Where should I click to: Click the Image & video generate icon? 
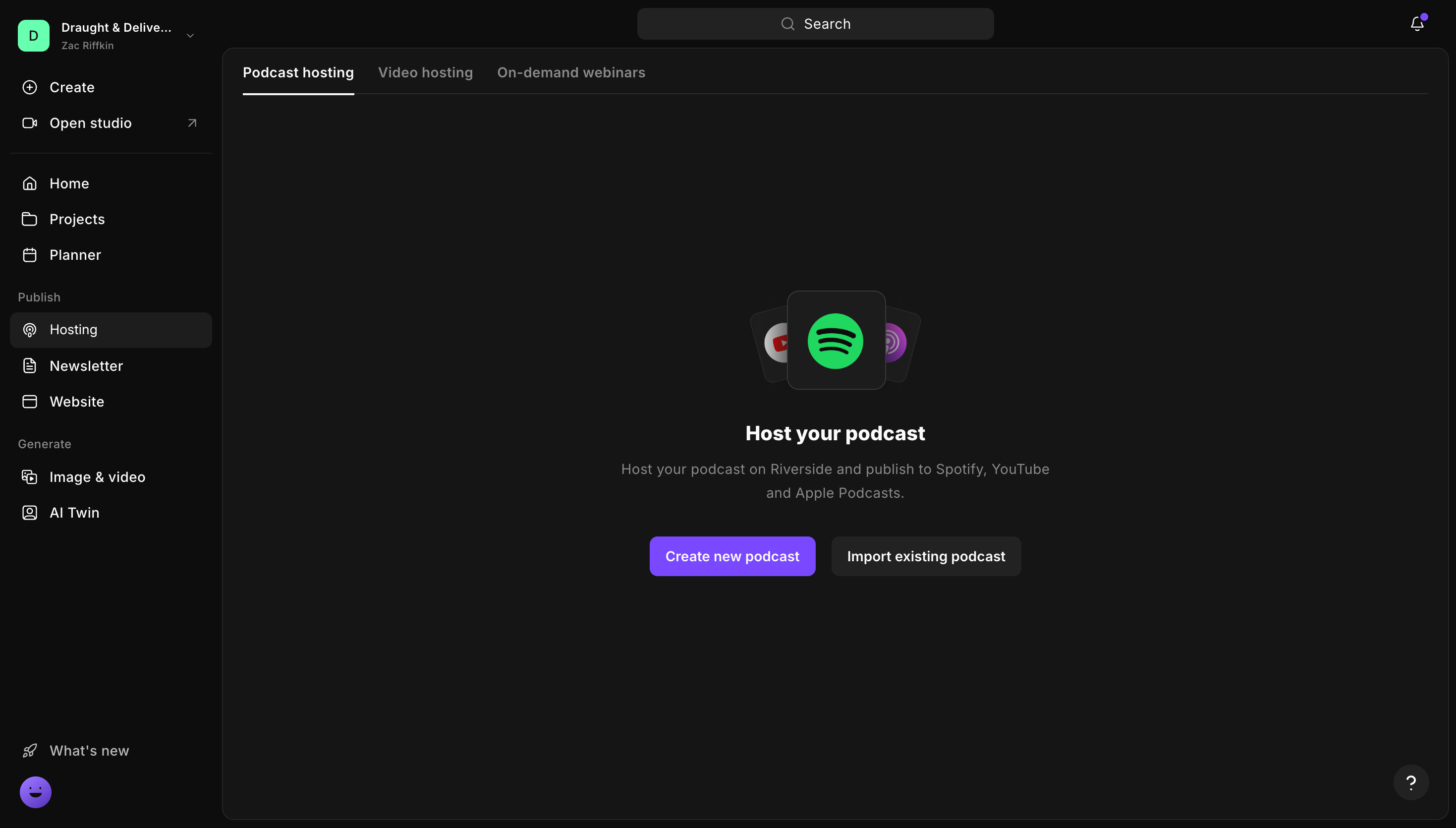30,476
